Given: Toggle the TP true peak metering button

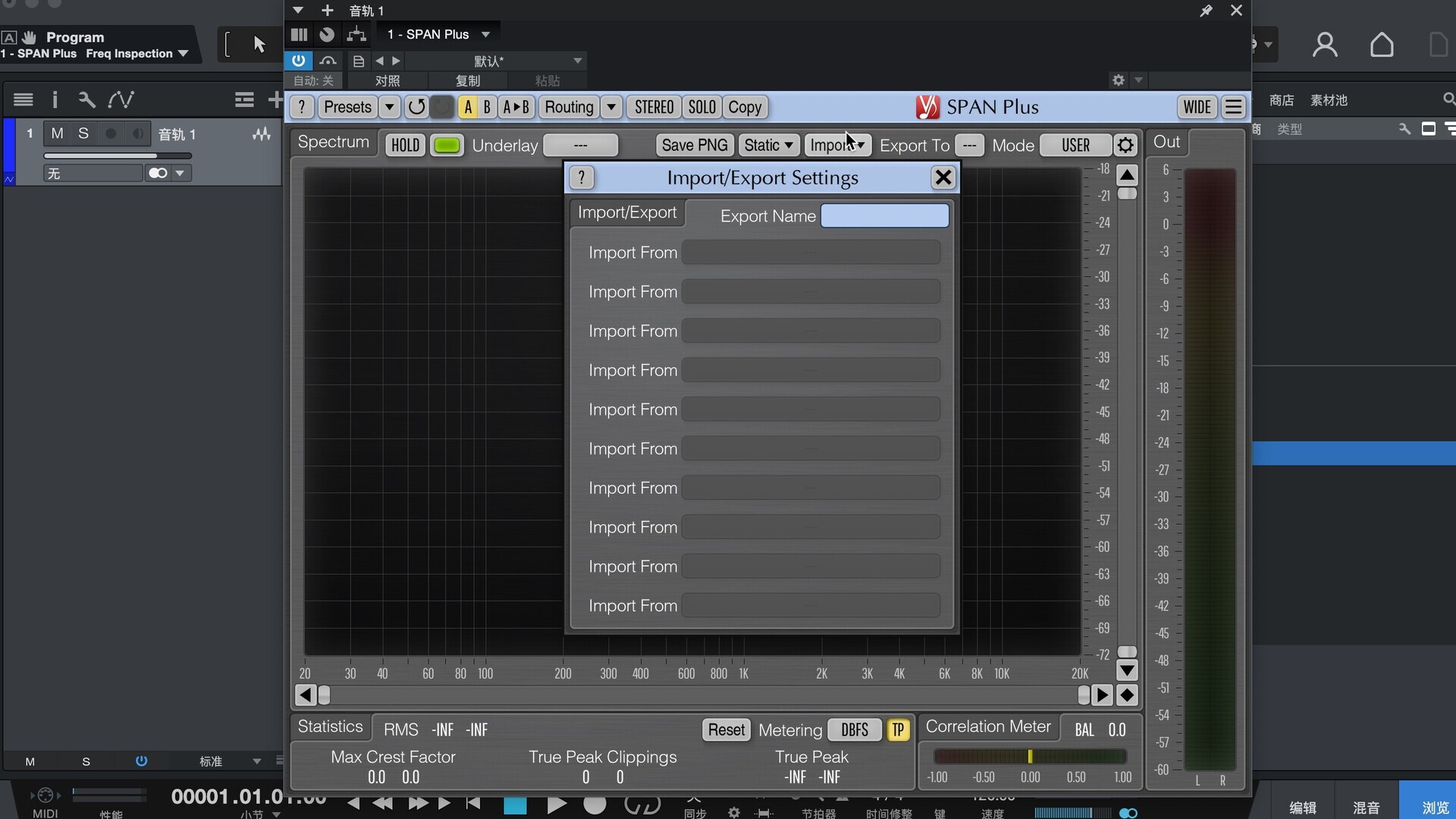Looking at the screenshot, I should click(x=898, y=730).
